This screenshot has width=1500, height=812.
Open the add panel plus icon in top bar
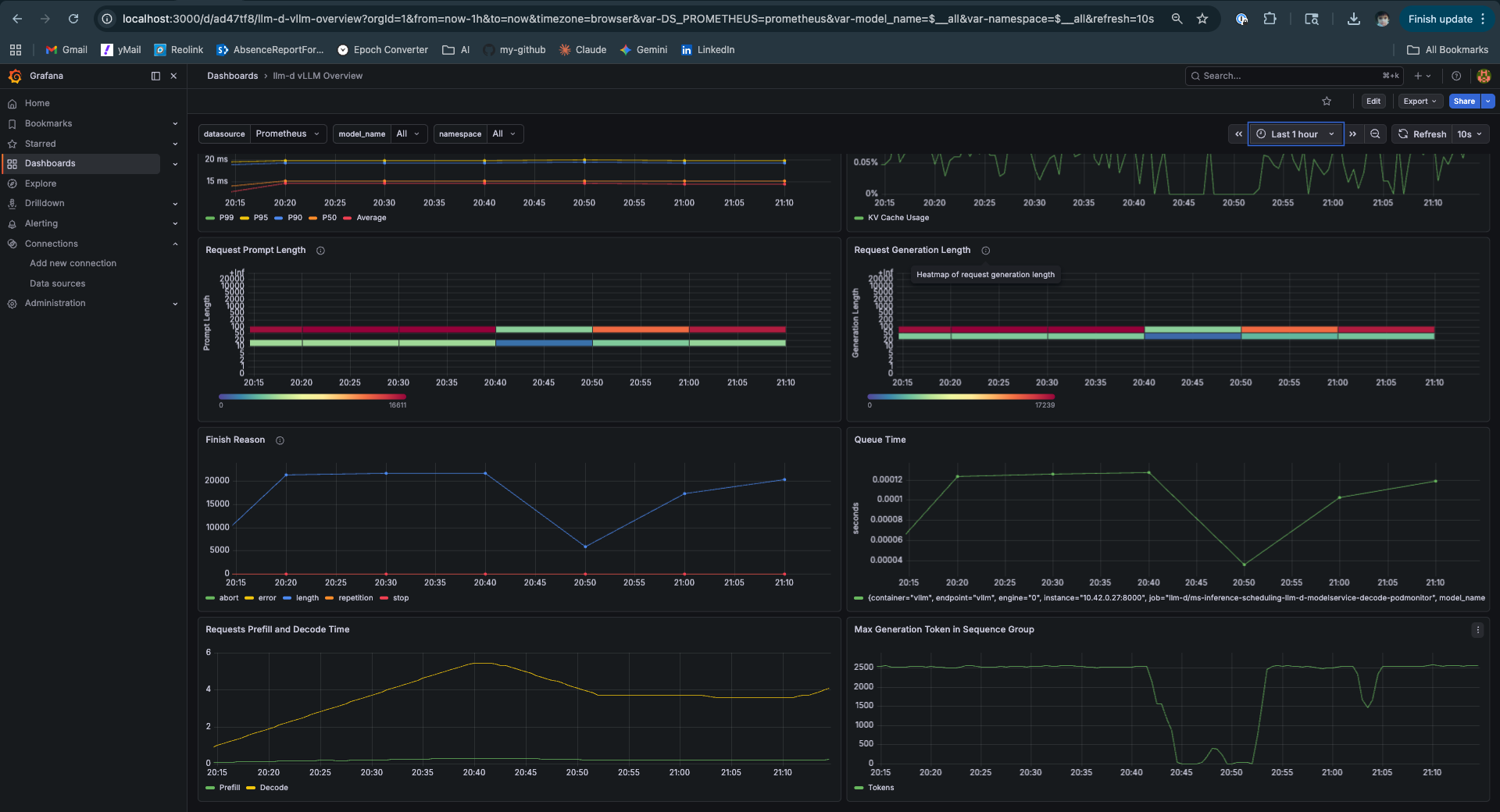1419,76
